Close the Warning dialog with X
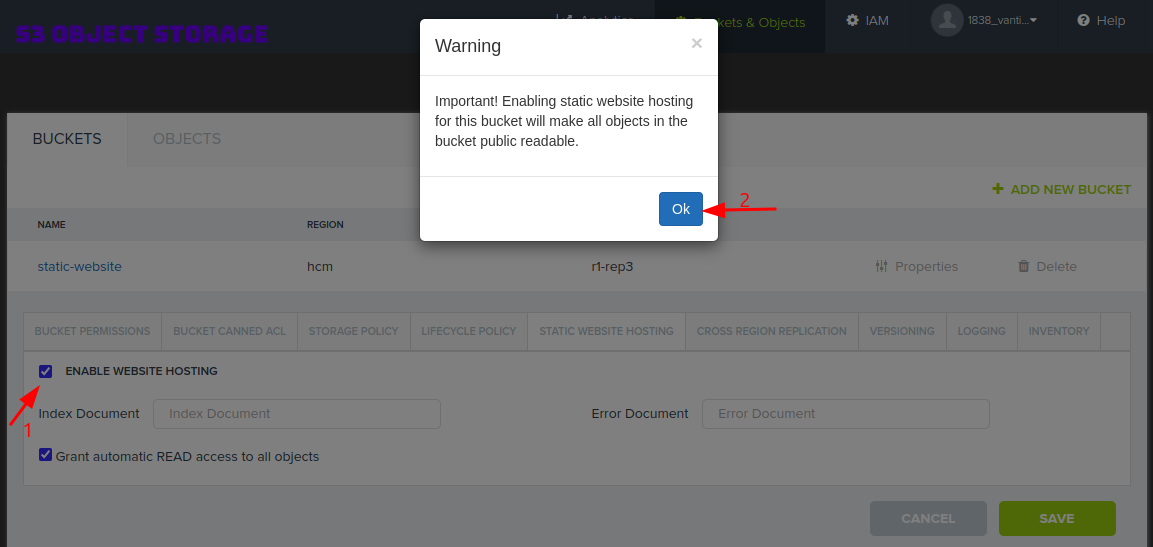 [696, 43]
